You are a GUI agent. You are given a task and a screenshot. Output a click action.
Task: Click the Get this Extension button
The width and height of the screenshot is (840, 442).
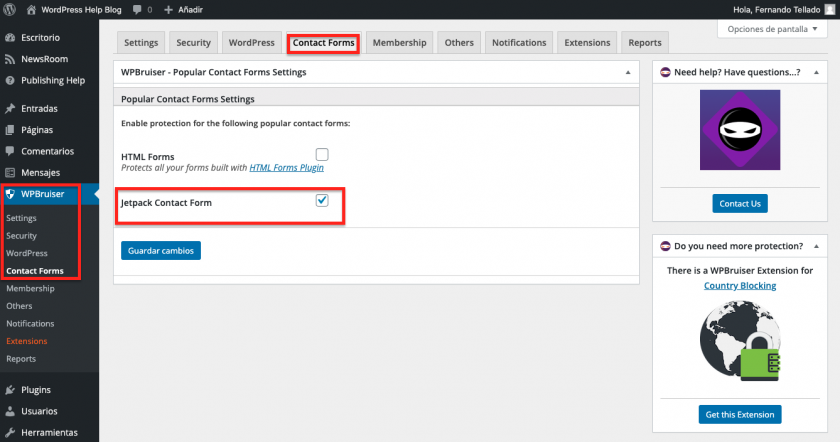click(x=739, y=414)
